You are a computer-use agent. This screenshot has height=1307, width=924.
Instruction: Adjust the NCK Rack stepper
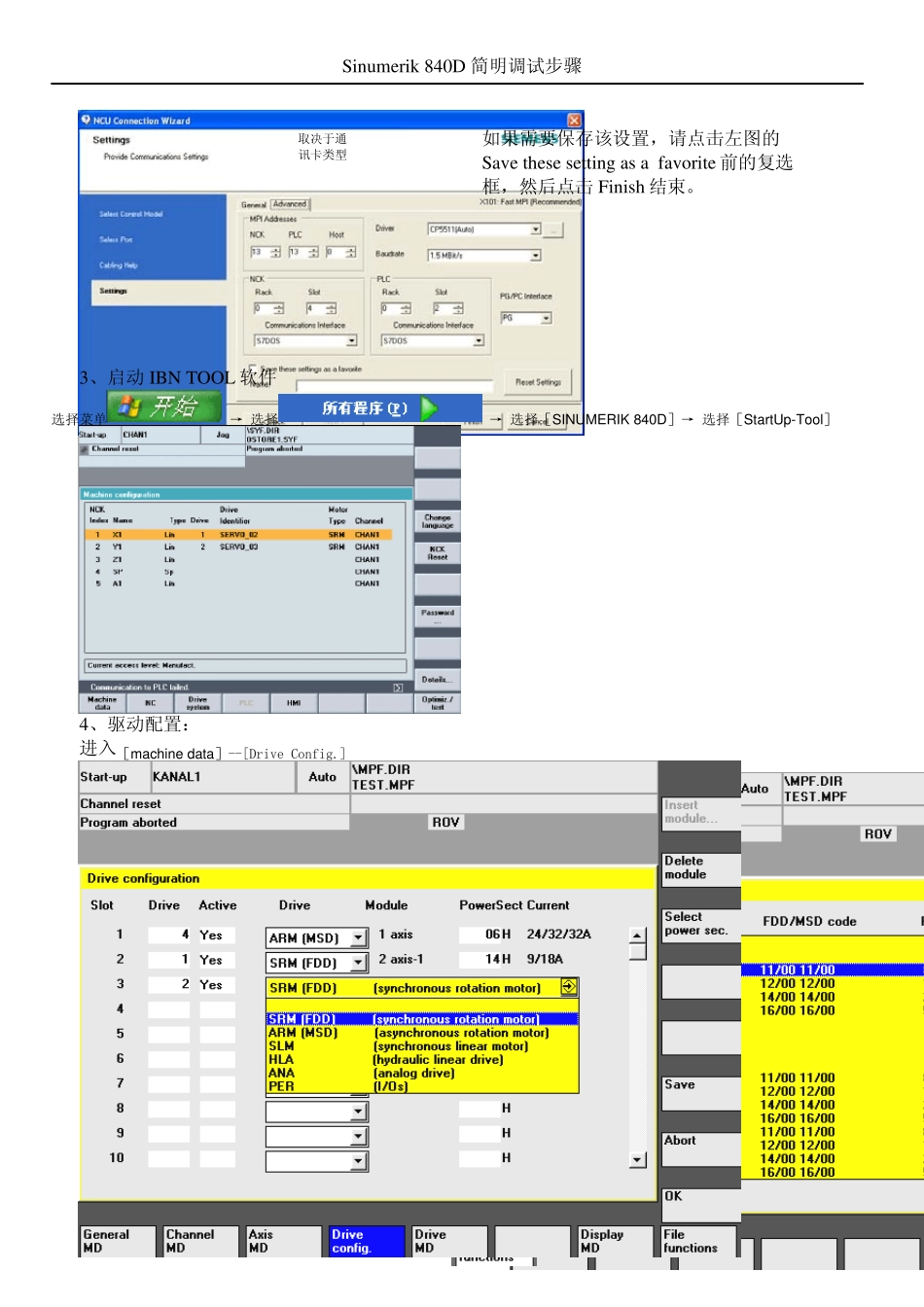pos(277,308)
